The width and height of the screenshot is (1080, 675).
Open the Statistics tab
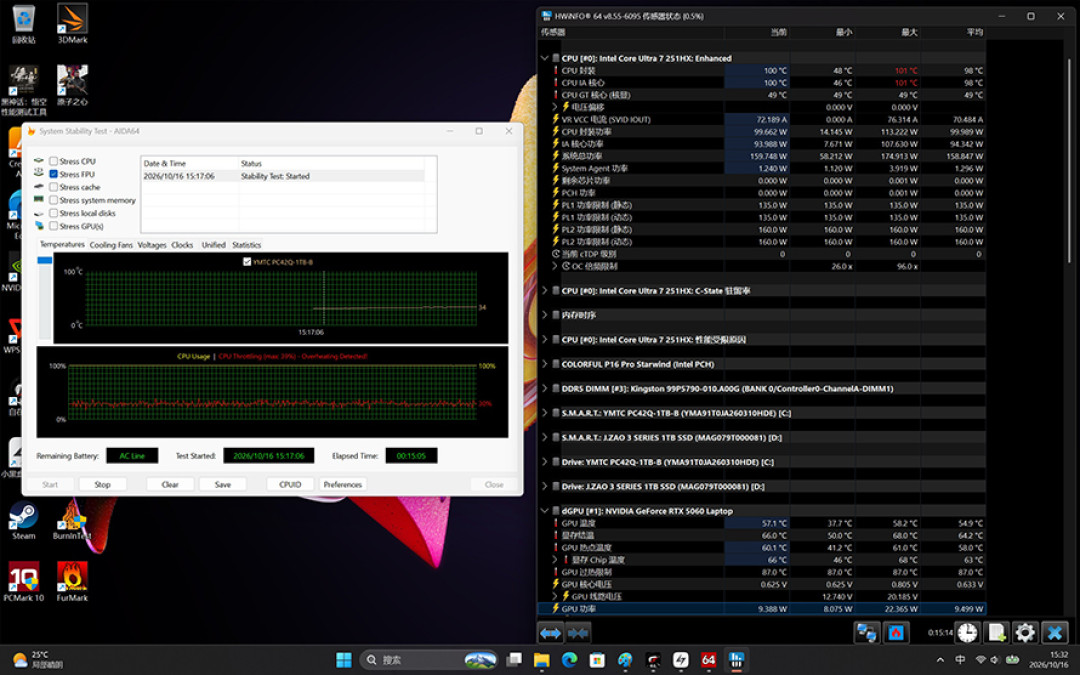tap(247, 245)
